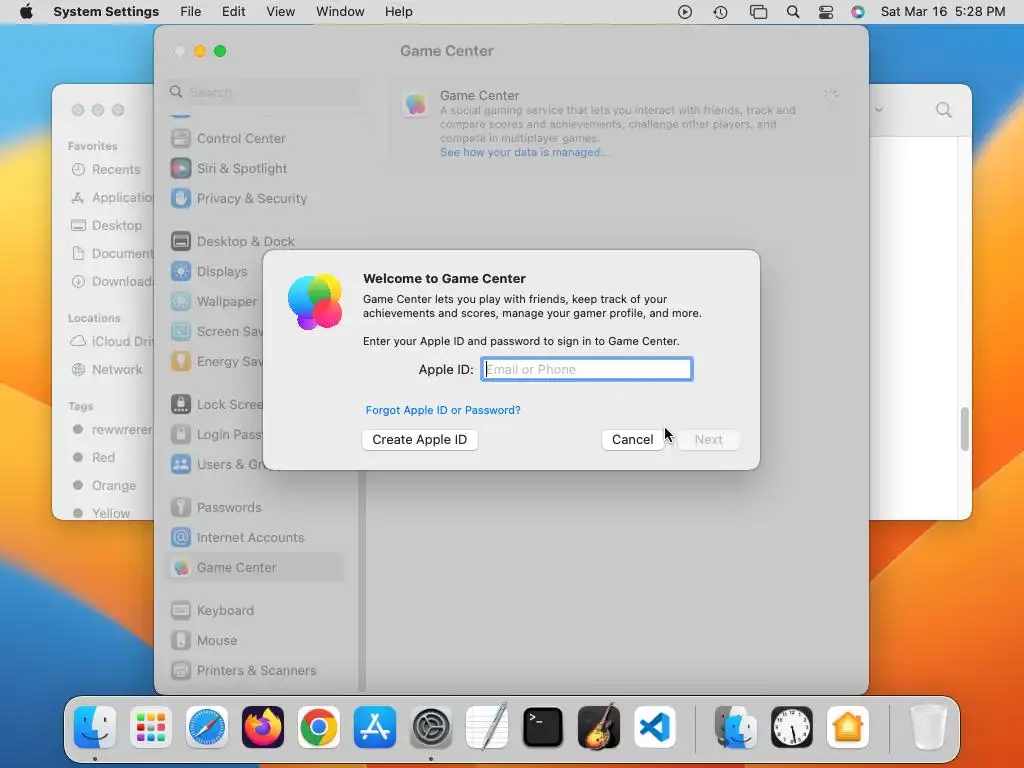Open Finder from the Dock
The width and height of the screenshot is (1024, 768).
coord(95,727)
